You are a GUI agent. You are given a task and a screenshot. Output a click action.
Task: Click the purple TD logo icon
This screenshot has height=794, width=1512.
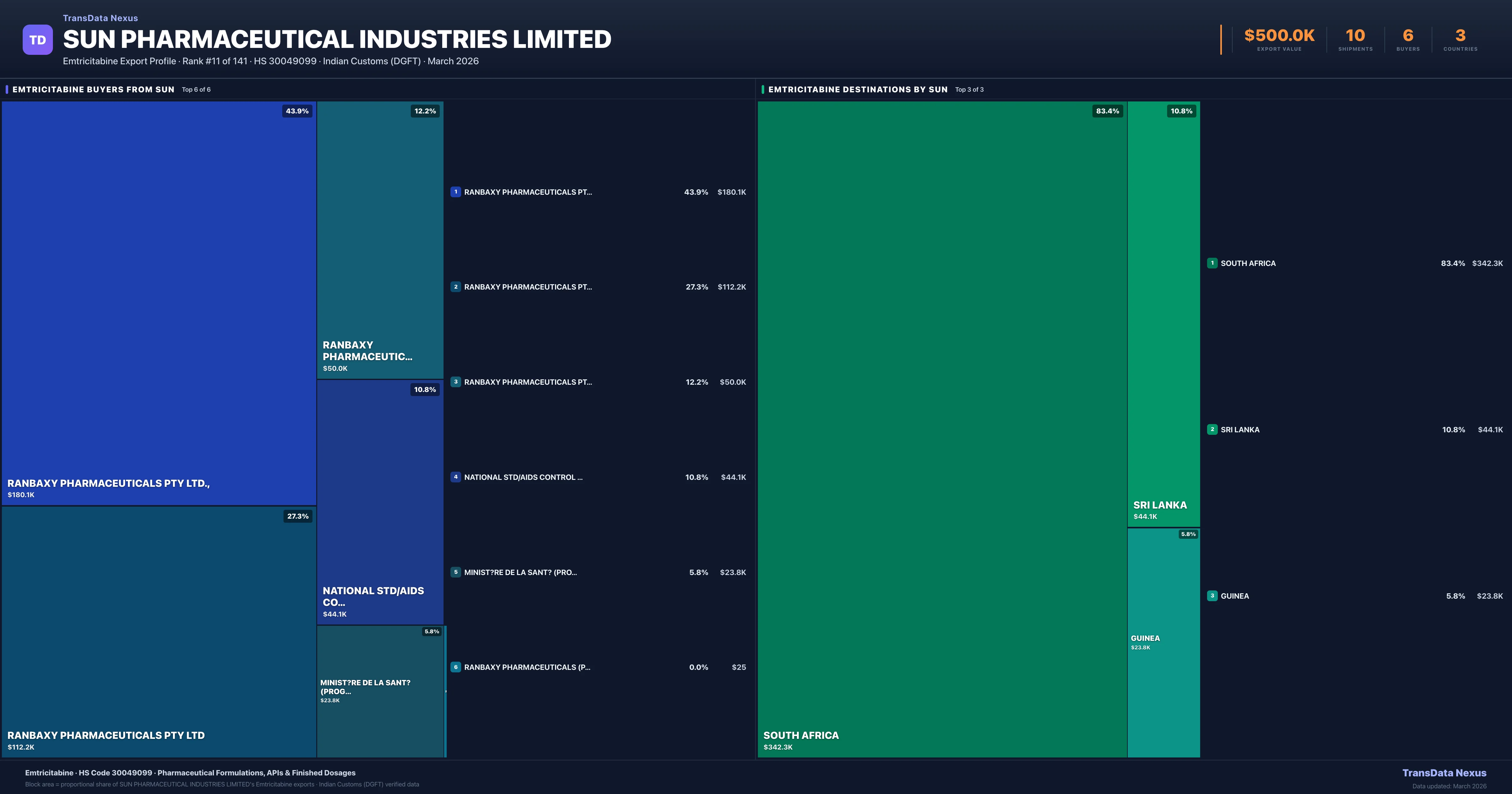coord(37,40)
